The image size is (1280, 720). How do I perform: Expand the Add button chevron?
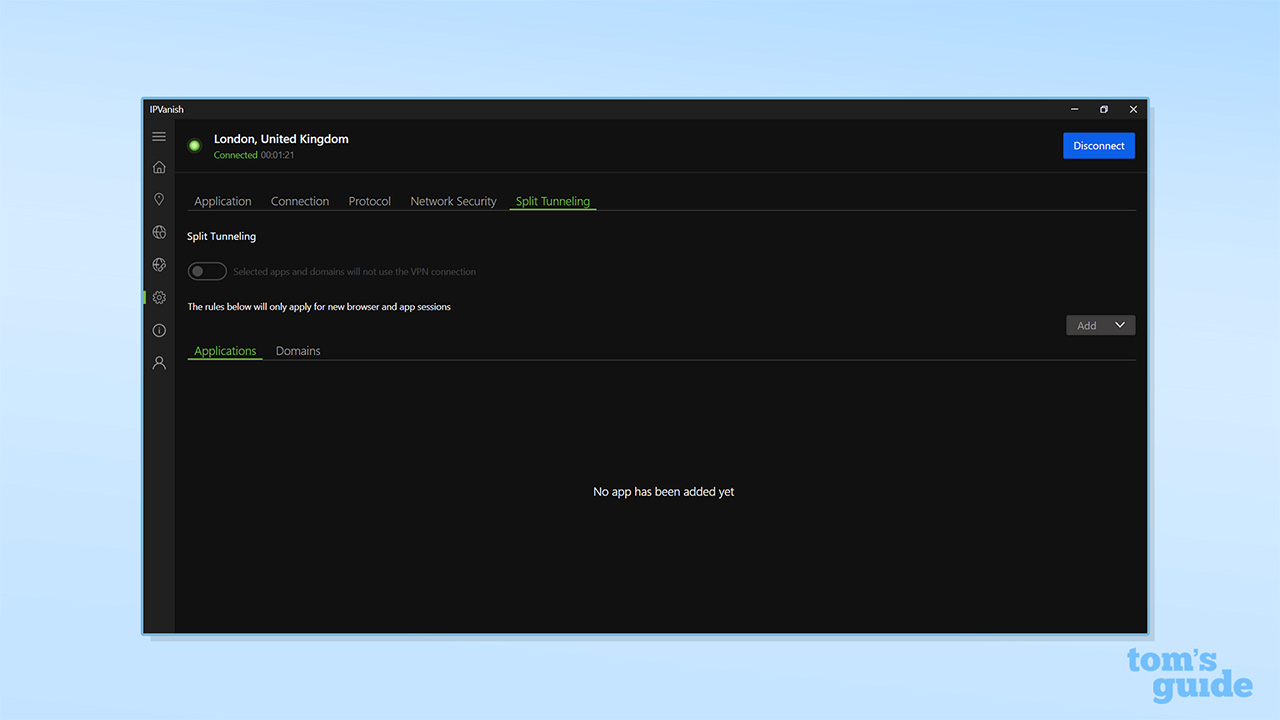click(1122, 324)
